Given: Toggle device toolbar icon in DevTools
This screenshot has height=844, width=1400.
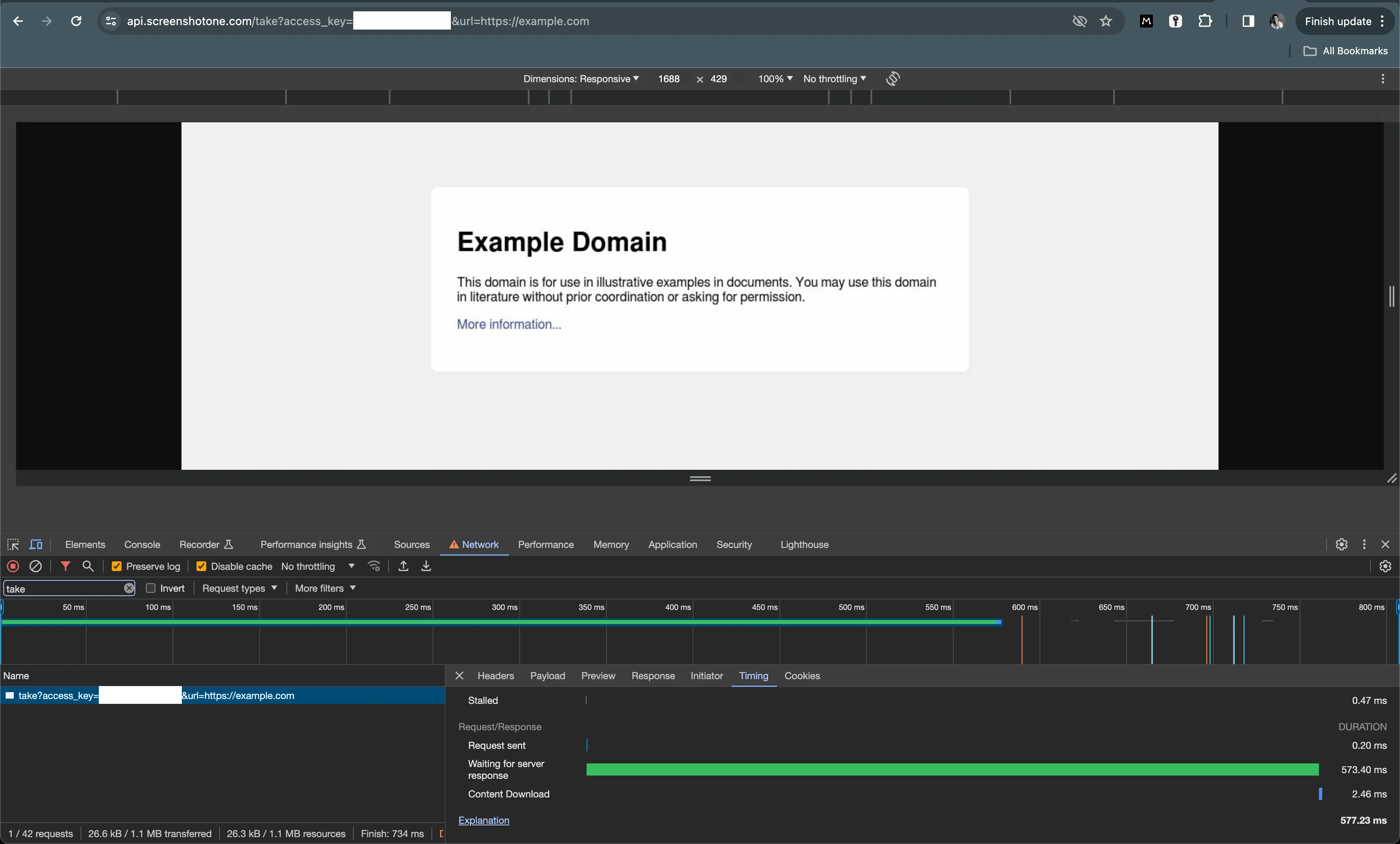Looking at the screenshot, I should pos(36,545).
